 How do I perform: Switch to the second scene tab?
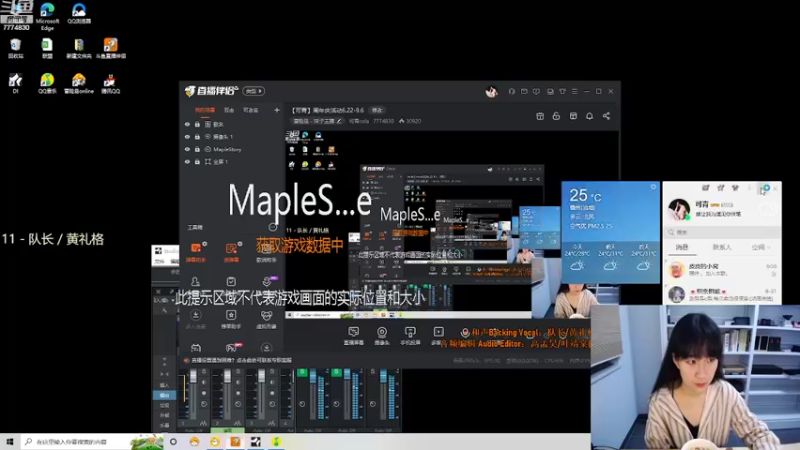[229, 110]
